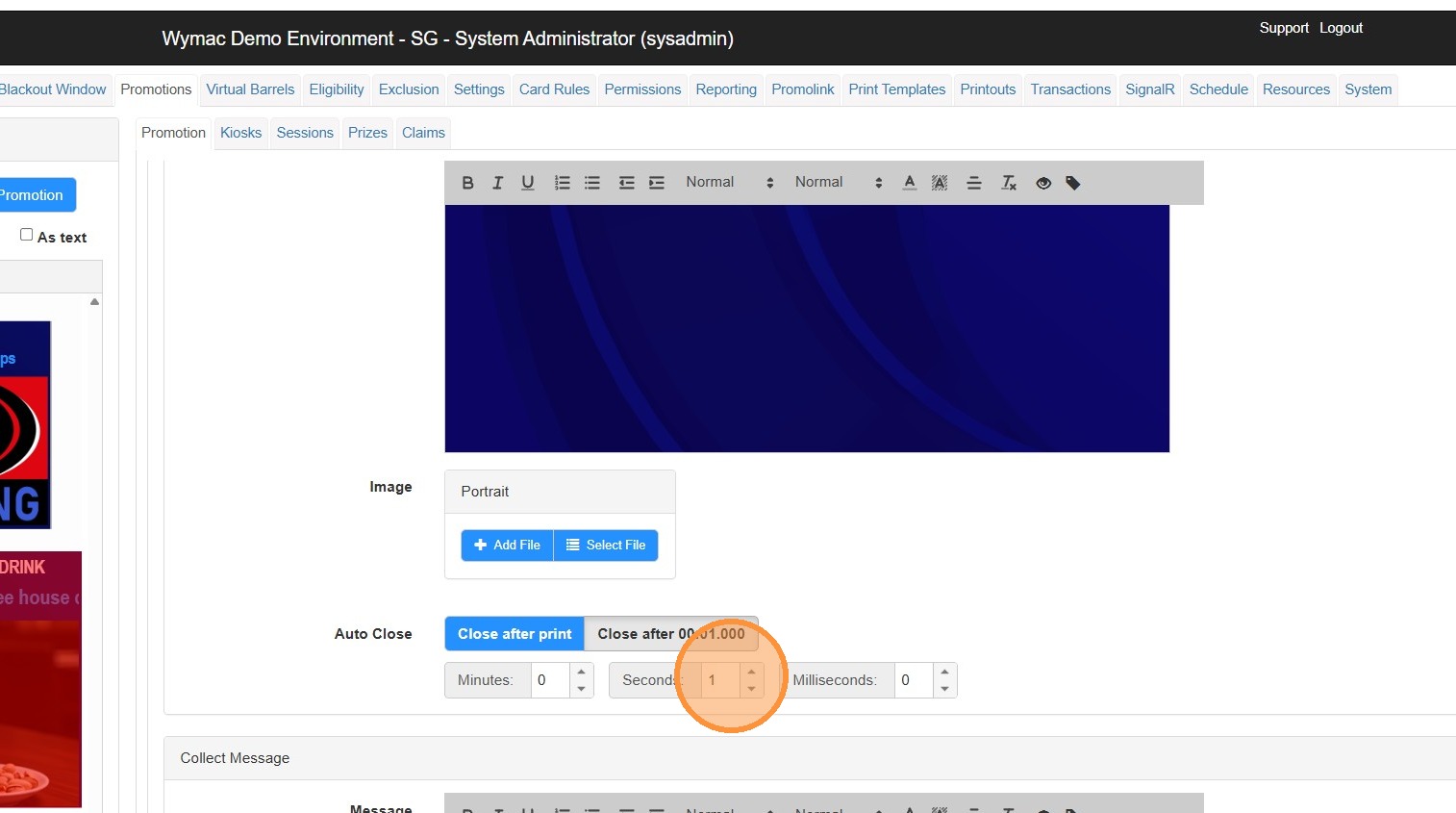1456x813 pixels.
Task: Click the eye preview icon in toolbar
Action: (1043, 183)
